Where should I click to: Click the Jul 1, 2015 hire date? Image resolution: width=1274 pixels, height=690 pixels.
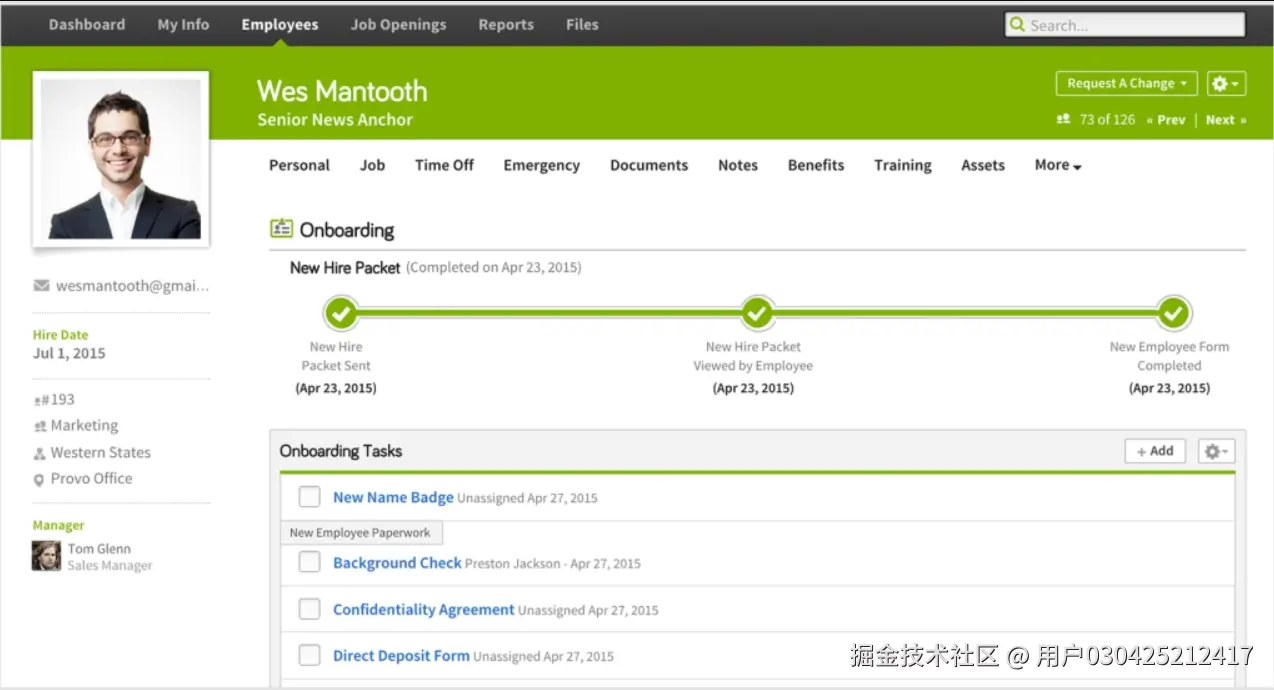(69, 353)
